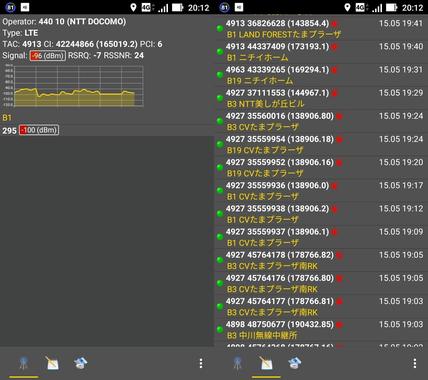Open overflow menu in left screen
This screenshot has height=380, width=428.
pyautogui.click(x=201, y=363)
